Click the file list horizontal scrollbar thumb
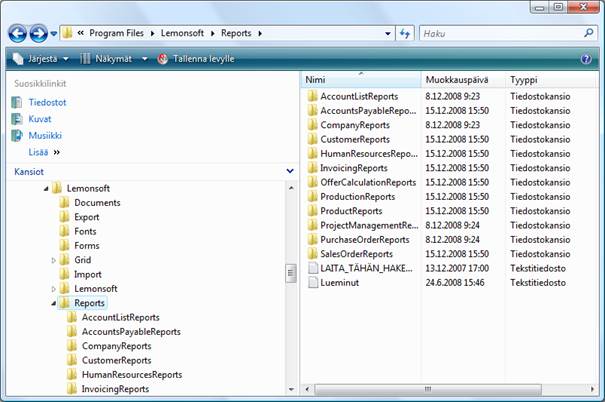Viewport: 605px width, 402px height. pos(428,389)
